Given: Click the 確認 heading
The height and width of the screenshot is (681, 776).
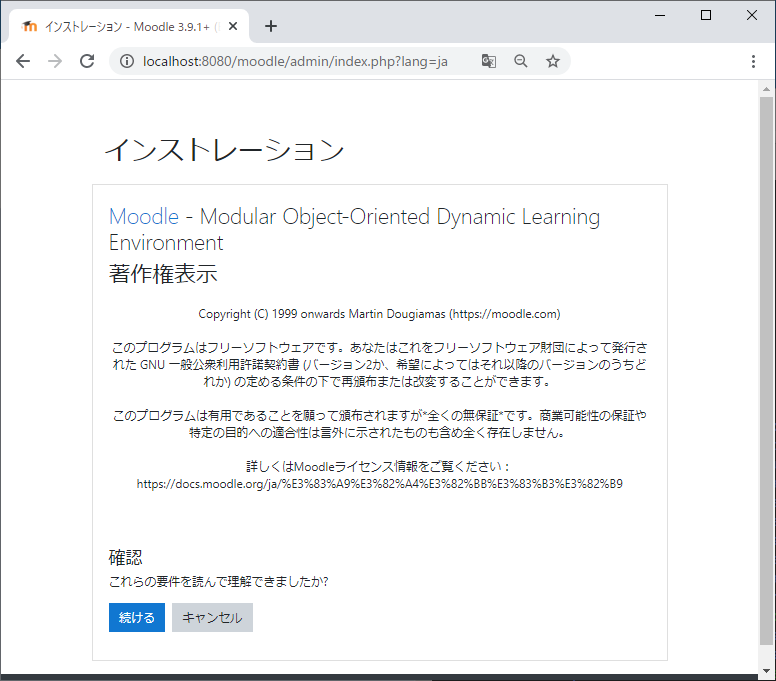Looking at the screenshot, I should [x=126, y=557].
